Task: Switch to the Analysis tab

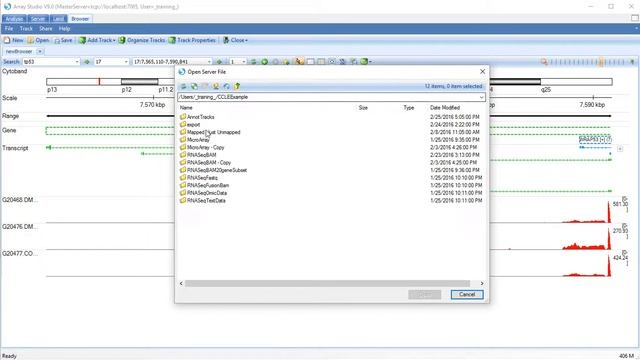Action: coord(14,19)
